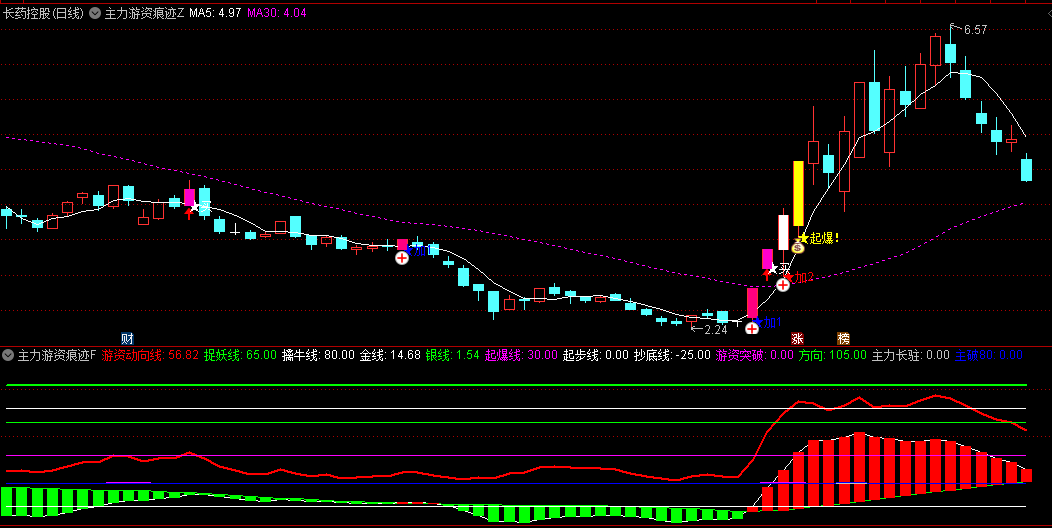Viewport: 1052px width, 528px height.
Task: Click the yellow star beside 起爆!
Action: tap(804, 237)
